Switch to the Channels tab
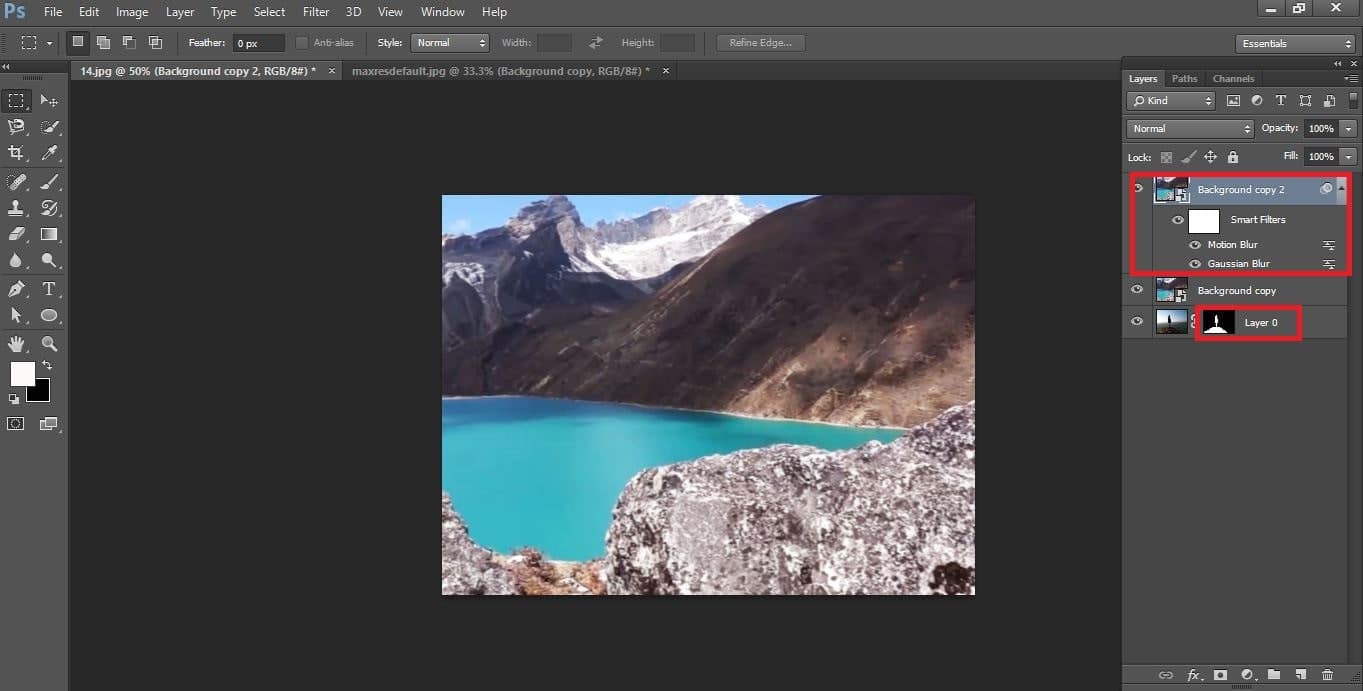The width and height of the screenshot is (1363, 691). click(x=1233, y=78)
